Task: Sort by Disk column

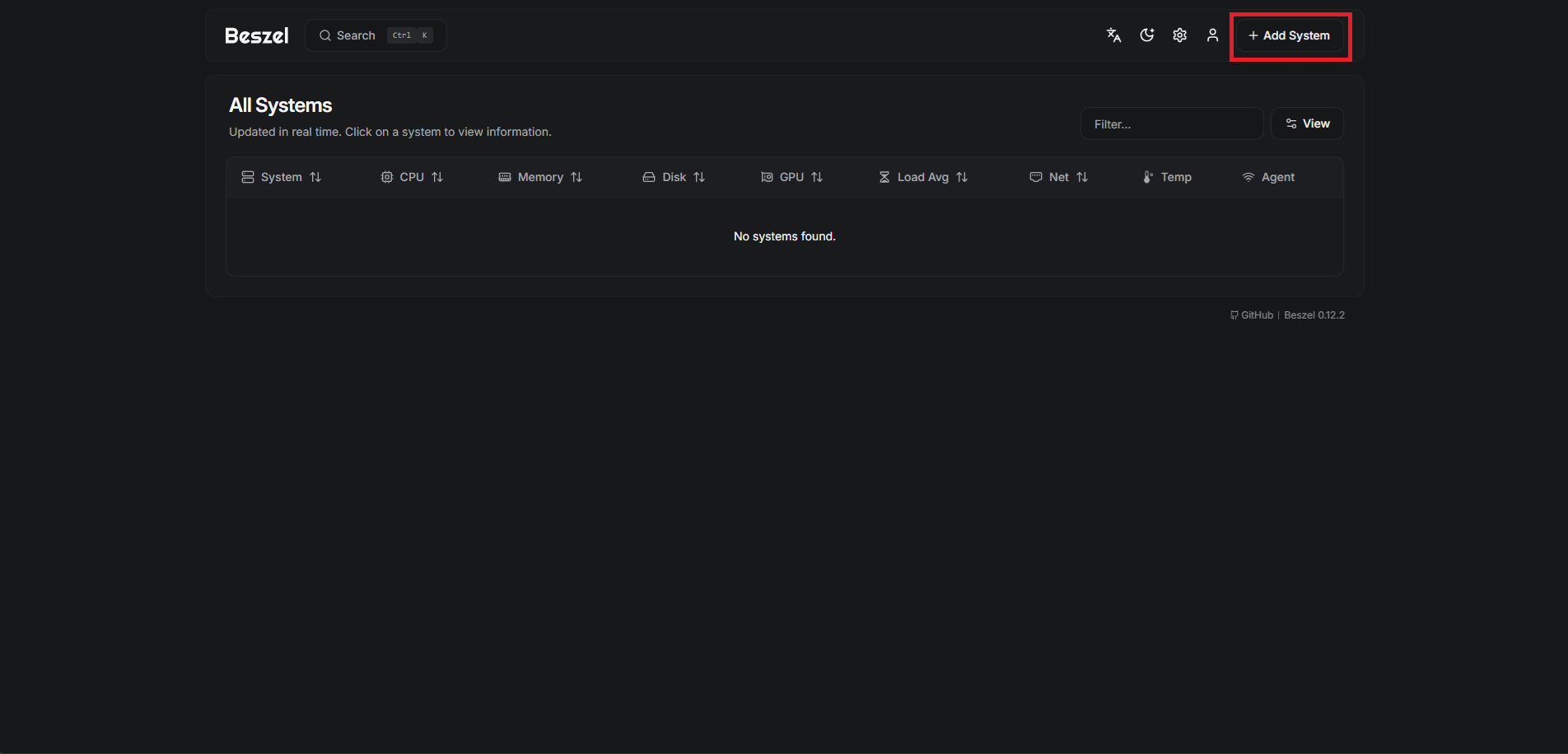Action: [x=674, y=177]
